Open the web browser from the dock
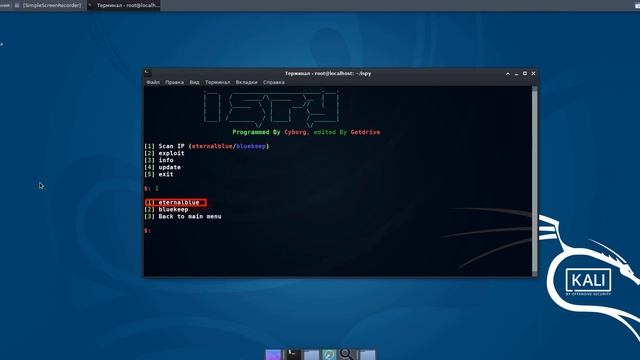Screen dimensions: 640x360 [x=329, y=354]
